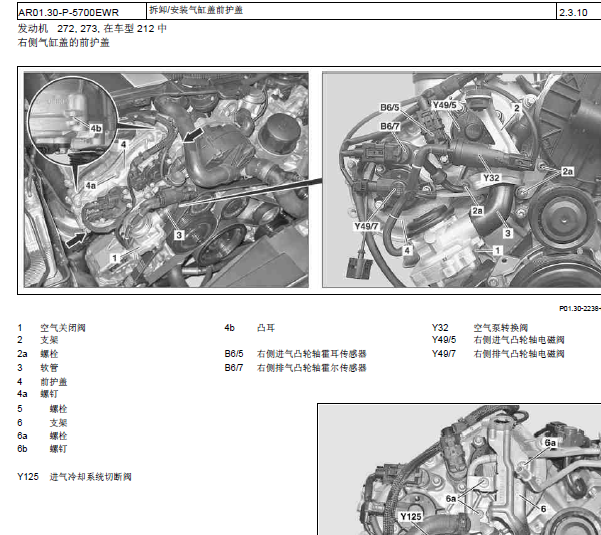
Task: Click callout 6 in the lower diagram
Action: (x=543, y=509)
